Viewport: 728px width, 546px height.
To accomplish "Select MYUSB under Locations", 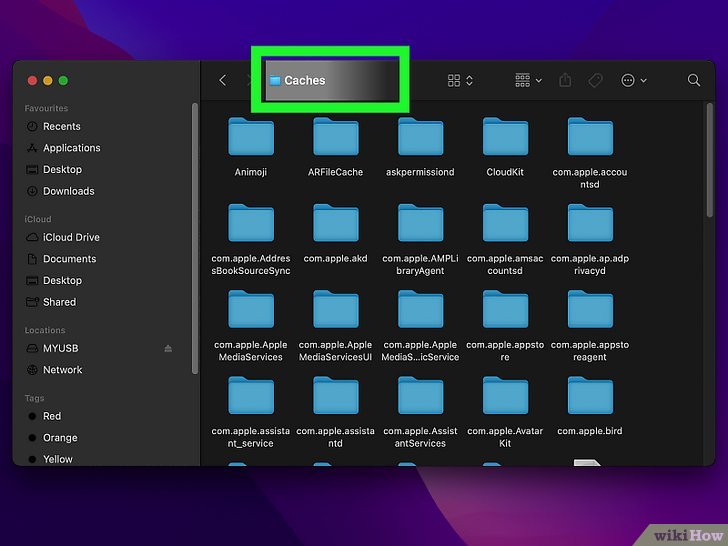I will [x=60, y=348].
